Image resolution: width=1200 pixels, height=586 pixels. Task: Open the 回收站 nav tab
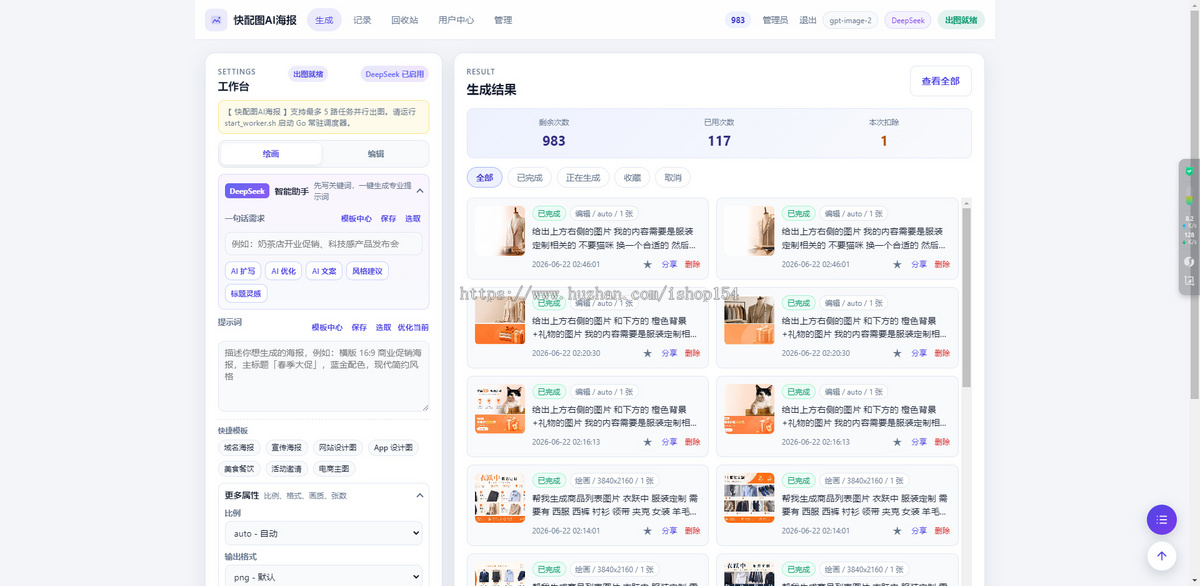coord(404,20)
